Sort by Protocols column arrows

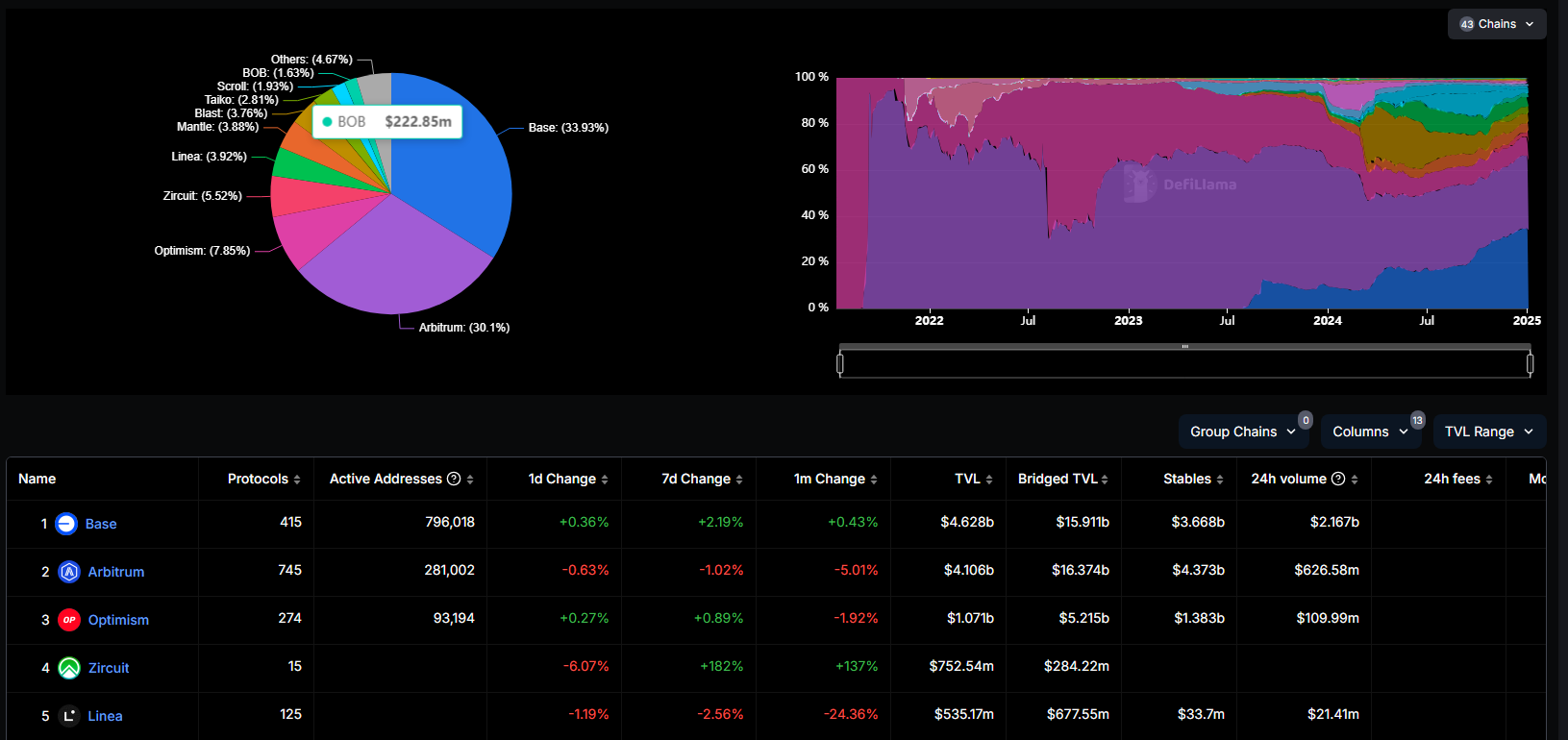(297, 480)
